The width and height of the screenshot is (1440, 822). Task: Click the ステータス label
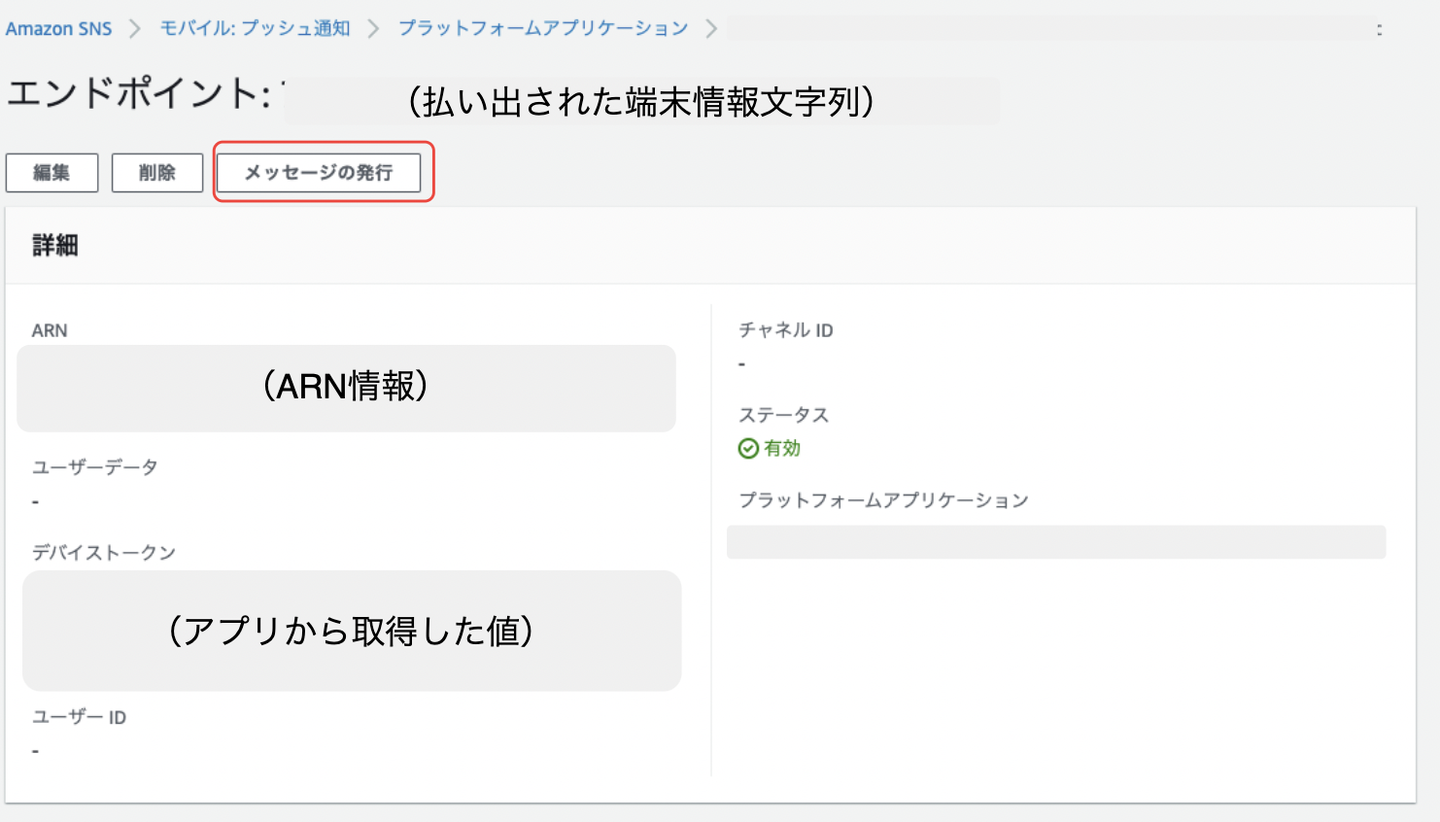[x=784, y=415]
